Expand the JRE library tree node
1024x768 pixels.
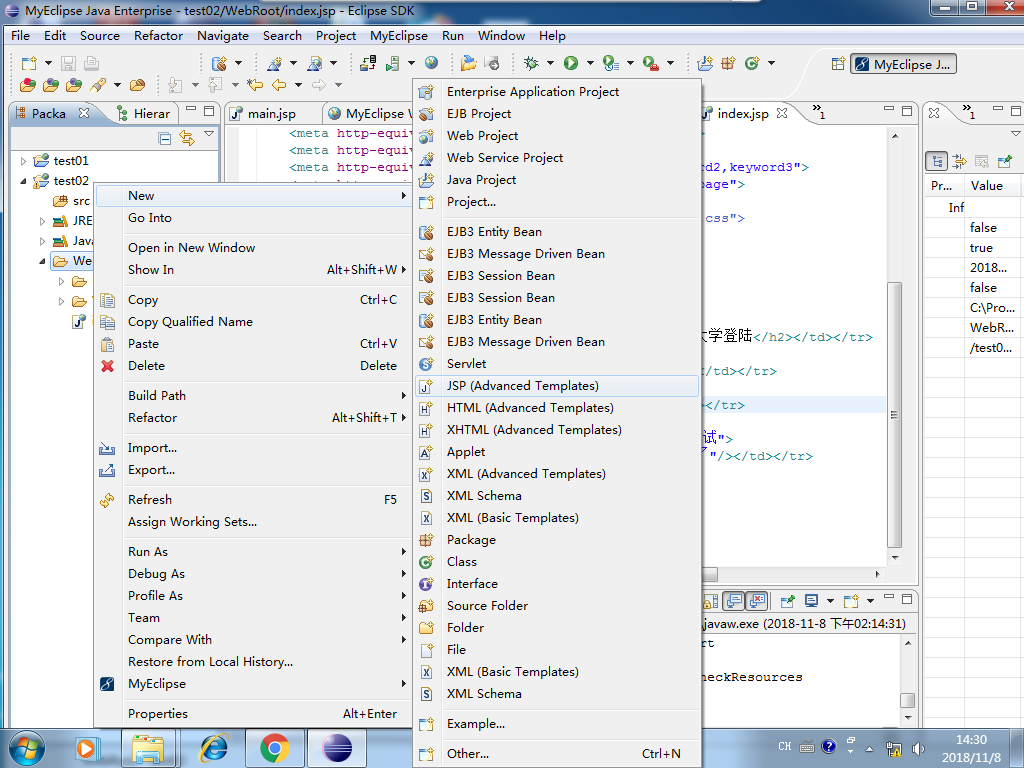(42, 221)
